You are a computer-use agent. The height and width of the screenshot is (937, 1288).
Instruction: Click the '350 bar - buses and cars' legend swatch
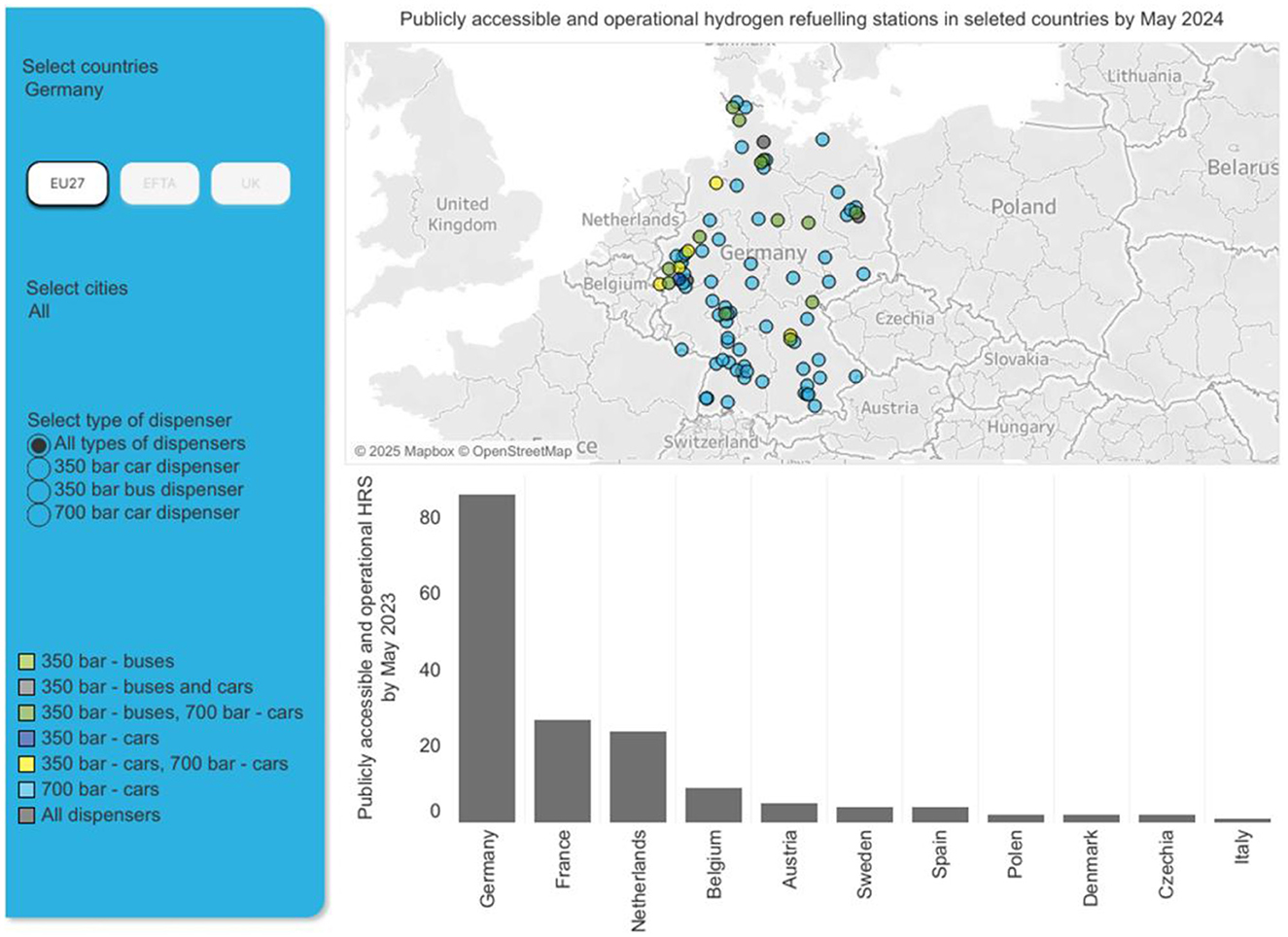[27, 687]
